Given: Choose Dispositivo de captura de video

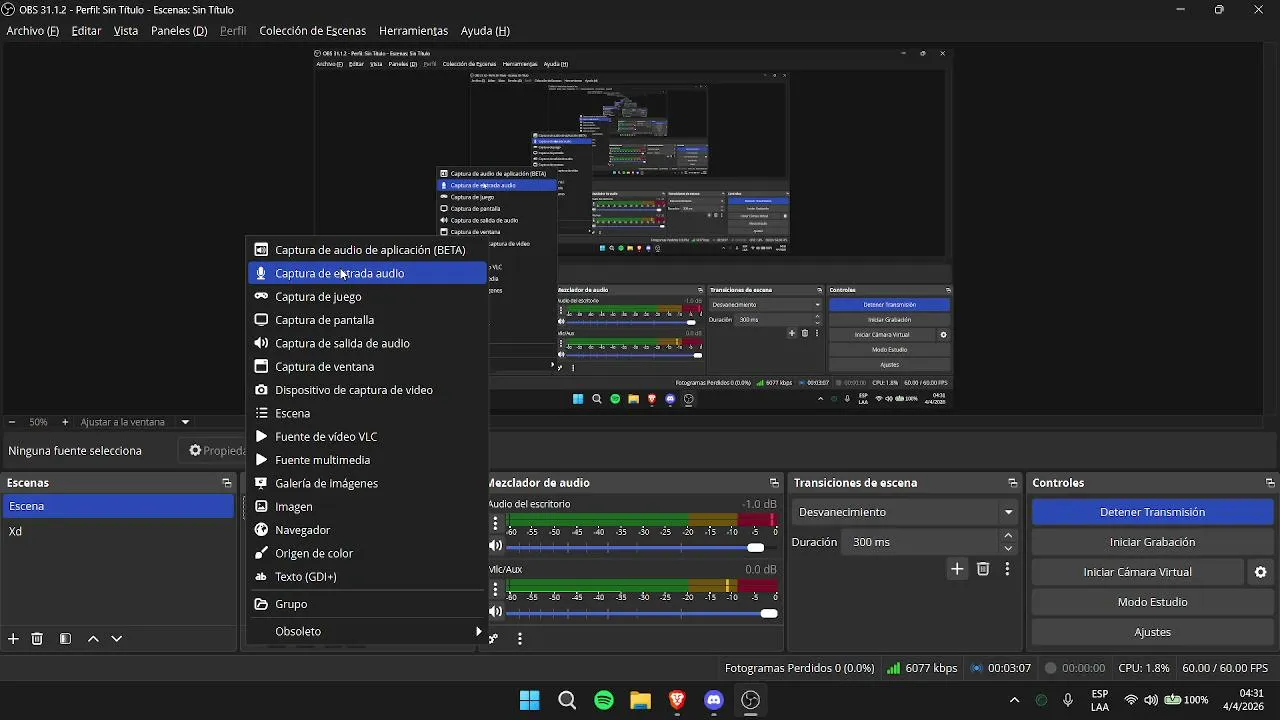Looking at the screenshot, I should tap(366, 390).
